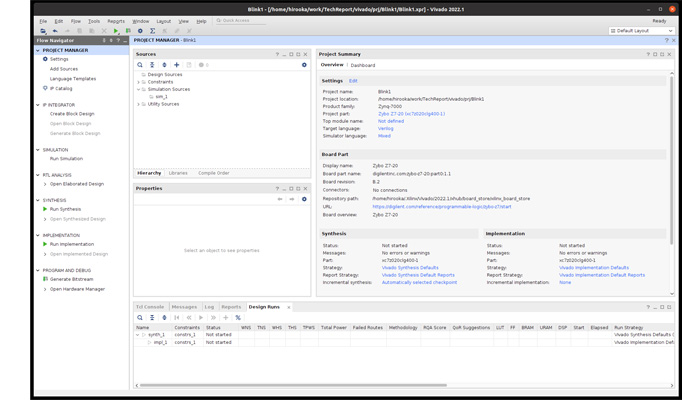Search sources with Sources panel magnifier icon
The width and height of the screenshot is (700, 400).
click(140, 65)
